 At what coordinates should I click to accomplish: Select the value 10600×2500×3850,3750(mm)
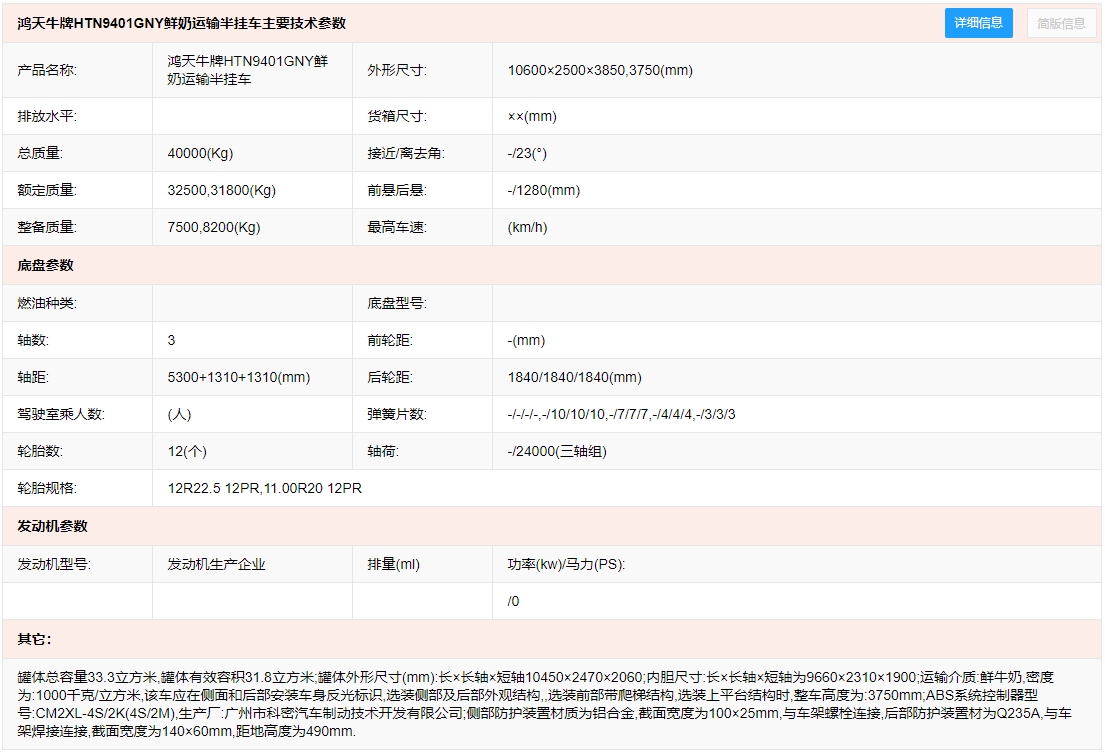click(x=600, y=70)
